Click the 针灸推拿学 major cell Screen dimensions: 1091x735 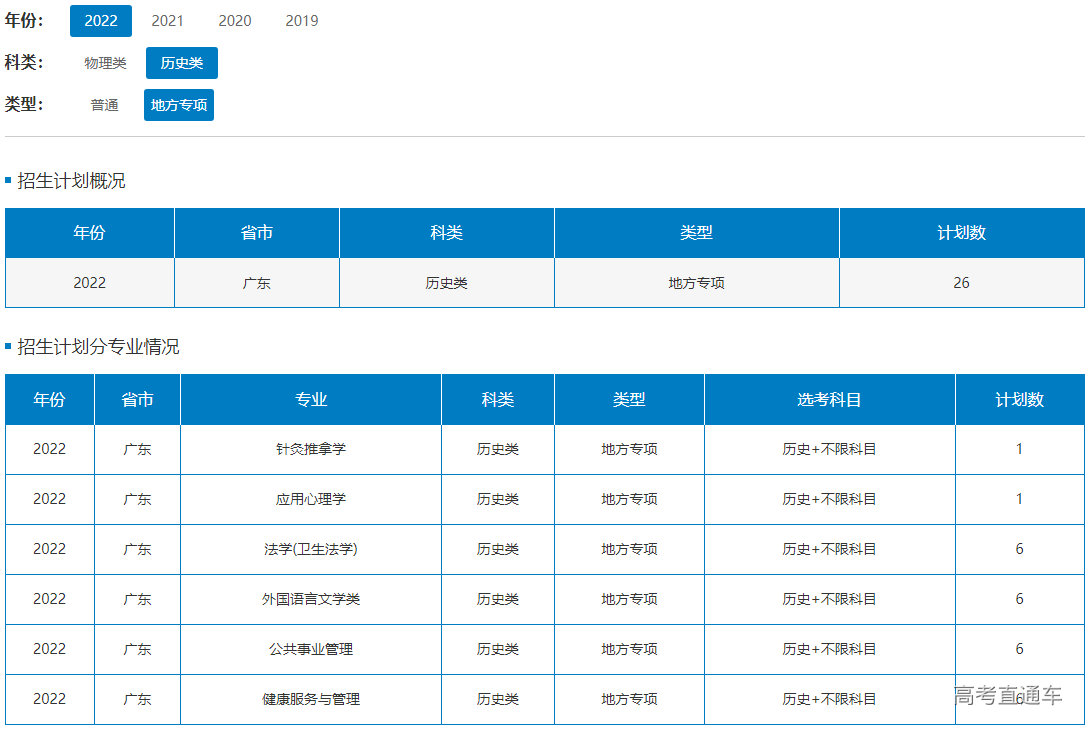[x=311, y=449]
